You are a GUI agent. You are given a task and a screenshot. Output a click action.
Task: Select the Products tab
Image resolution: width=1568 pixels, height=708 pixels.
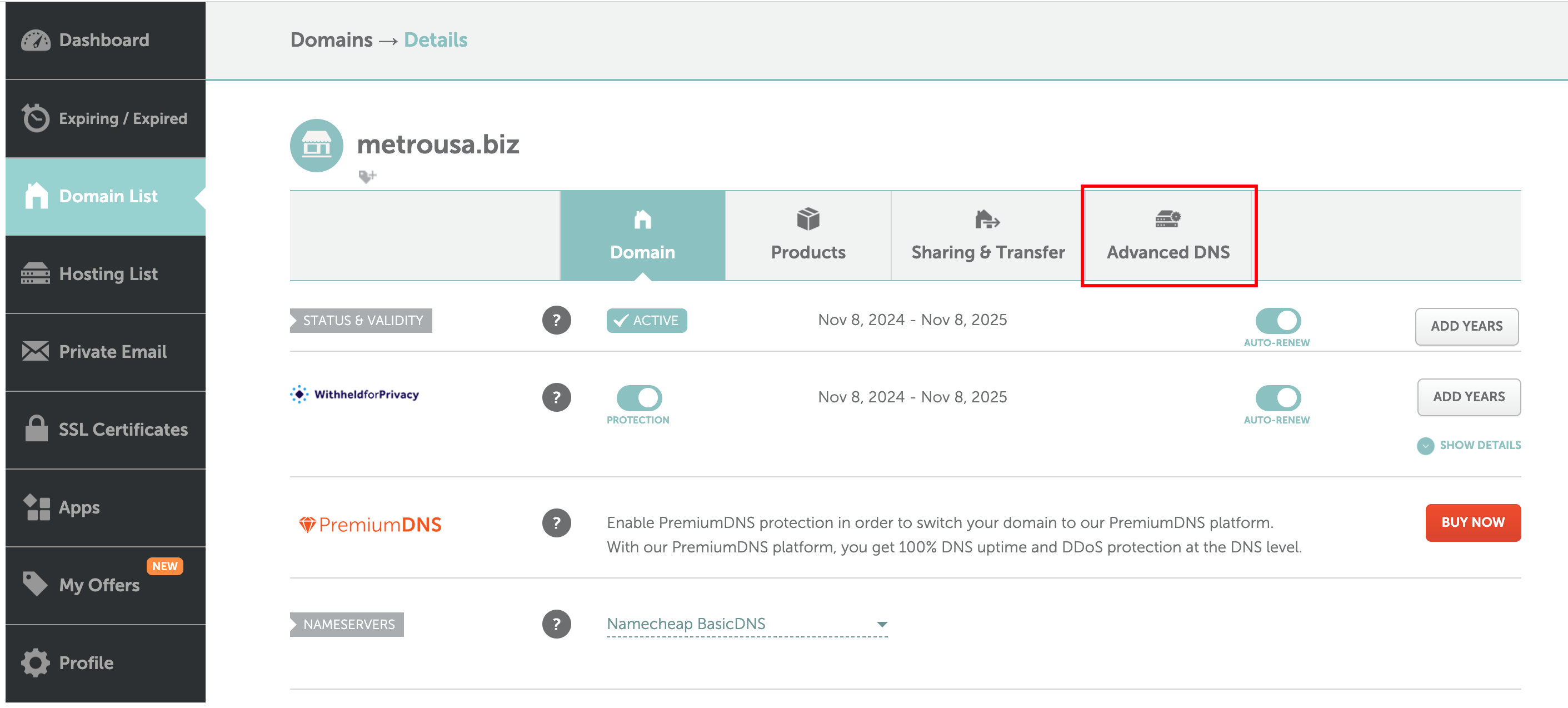pyautogui.click(x=807, y=236)
